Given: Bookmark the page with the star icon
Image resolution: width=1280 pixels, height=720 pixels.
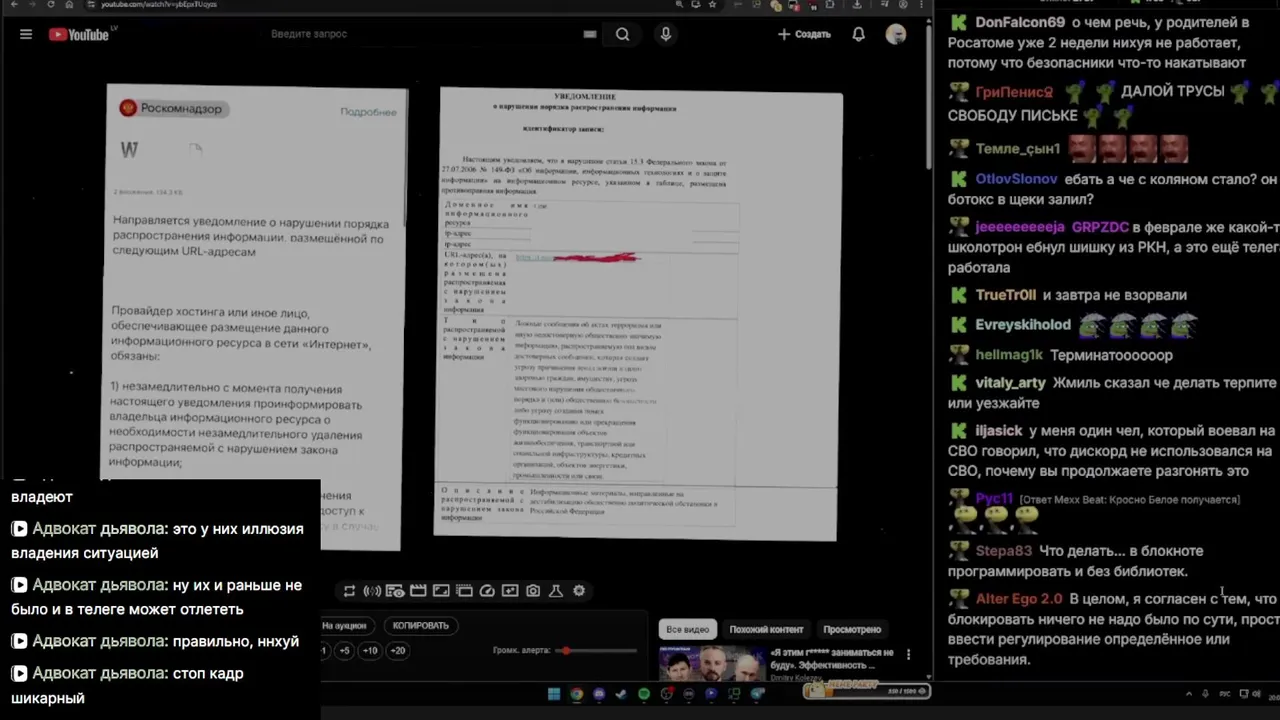Looking at the screenshot, I should click(x=712, y=4).
